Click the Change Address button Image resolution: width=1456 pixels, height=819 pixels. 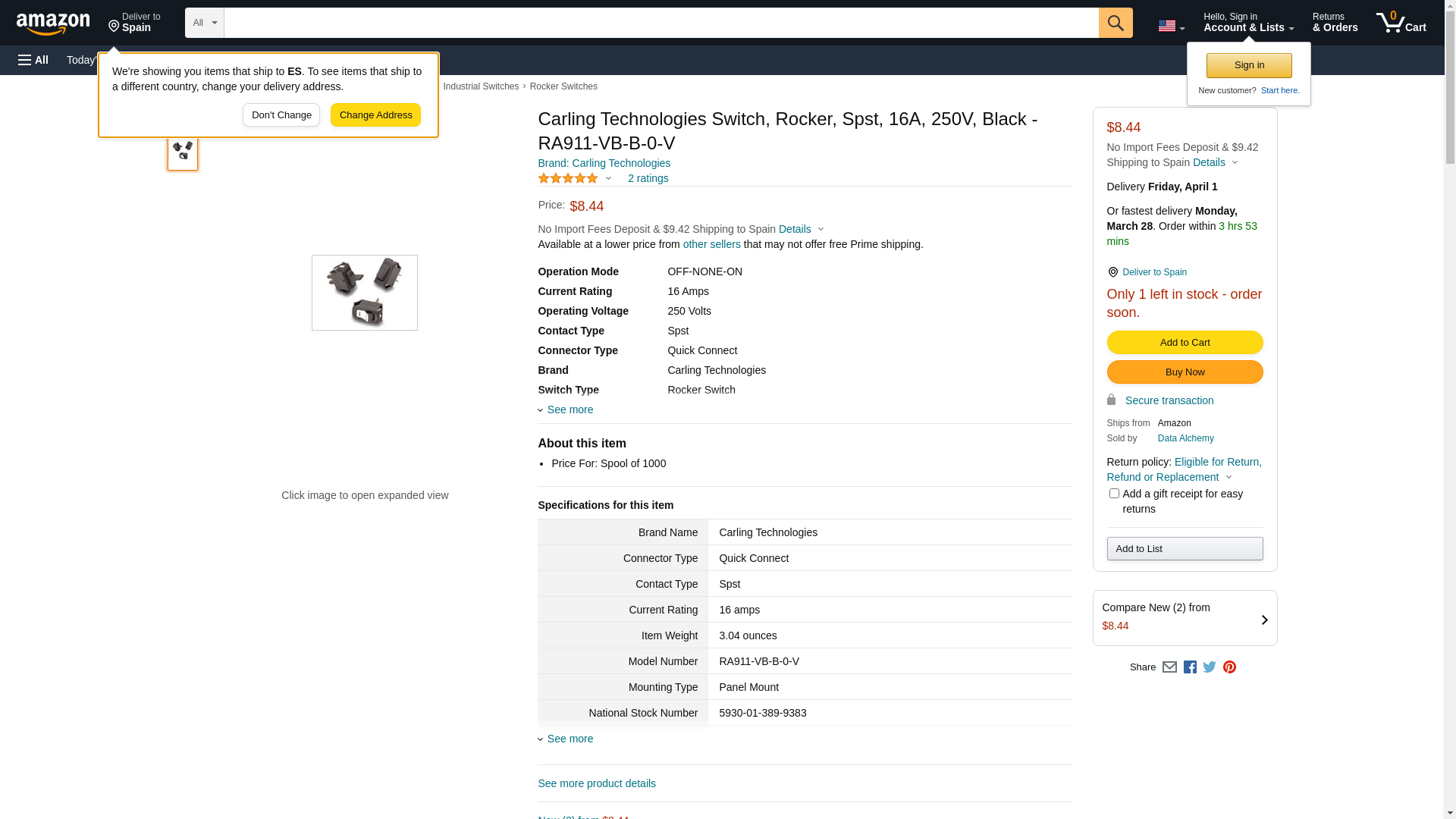tap(375, 115)
